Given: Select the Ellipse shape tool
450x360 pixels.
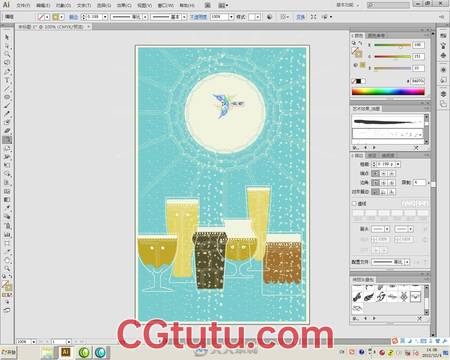Looking at the screenshot, I should coord(7,97).
